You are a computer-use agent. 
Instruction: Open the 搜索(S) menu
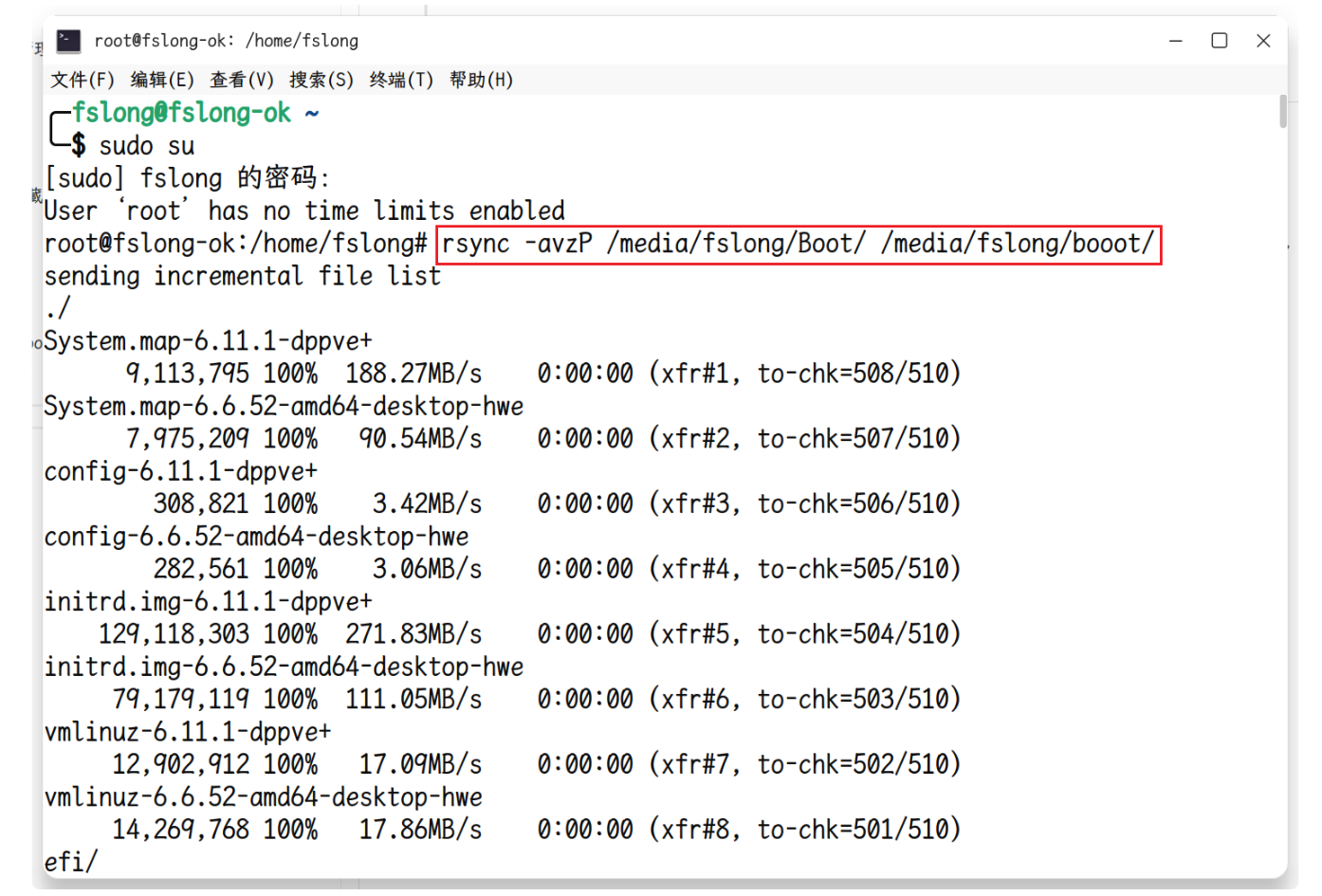click(x=321, y=80)
